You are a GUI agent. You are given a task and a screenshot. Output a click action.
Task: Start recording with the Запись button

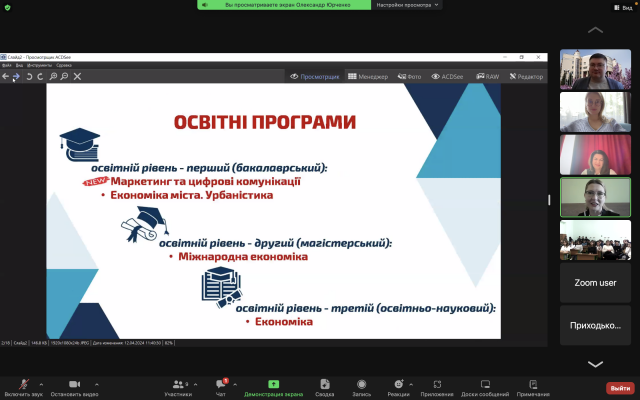tap(361, 385)
